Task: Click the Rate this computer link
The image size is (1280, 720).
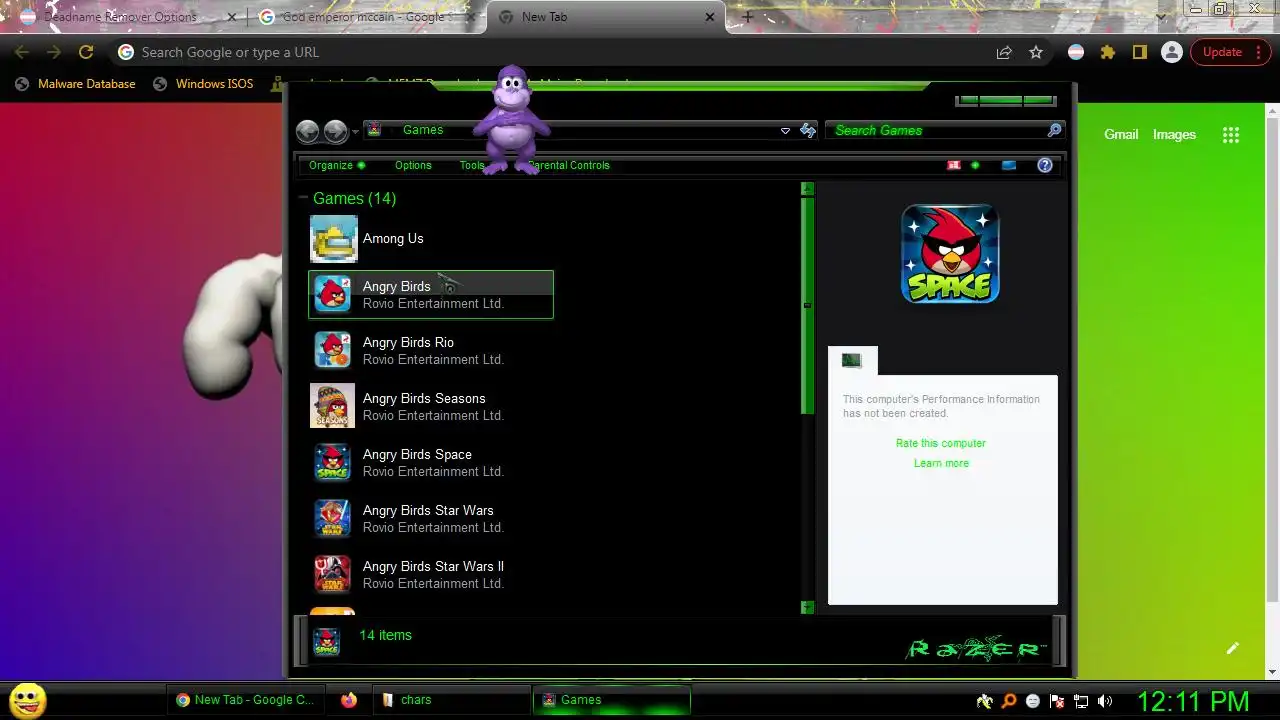Action: point(941,443)
